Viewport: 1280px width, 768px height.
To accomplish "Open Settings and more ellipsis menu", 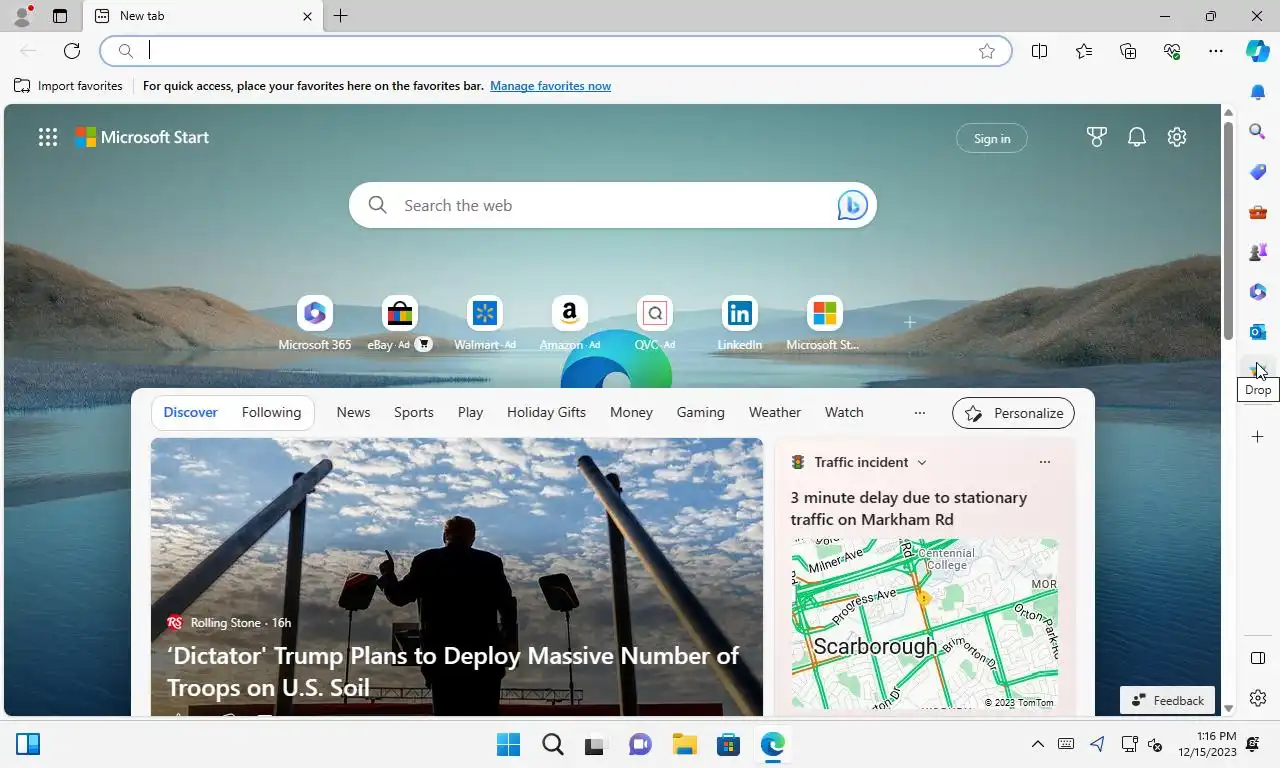I will coord(1216,51).
